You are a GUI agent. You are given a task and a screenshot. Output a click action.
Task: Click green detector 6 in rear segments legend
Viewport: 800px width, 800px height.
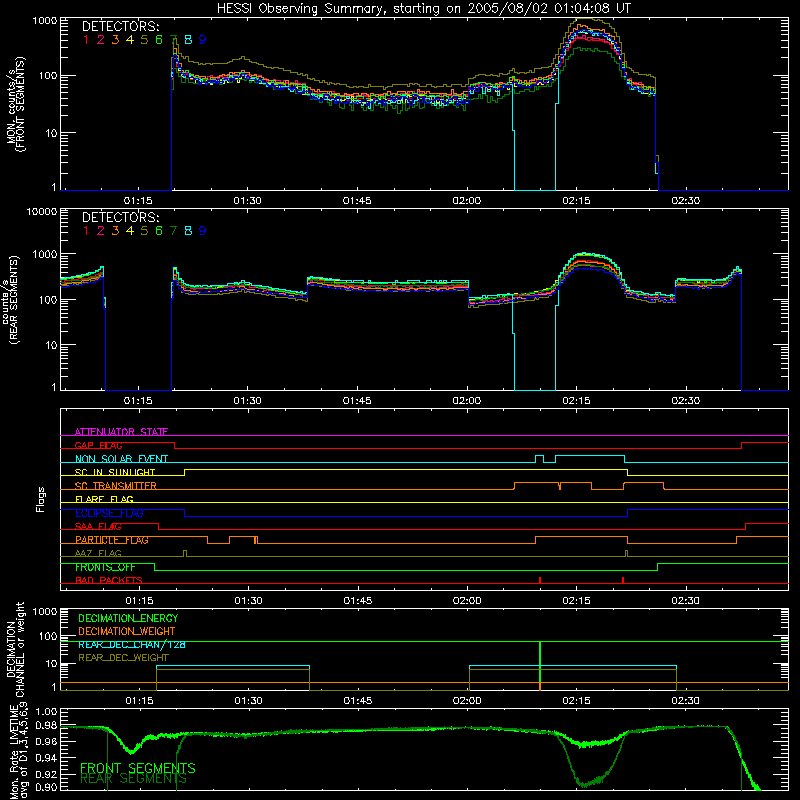click(159, 231)
